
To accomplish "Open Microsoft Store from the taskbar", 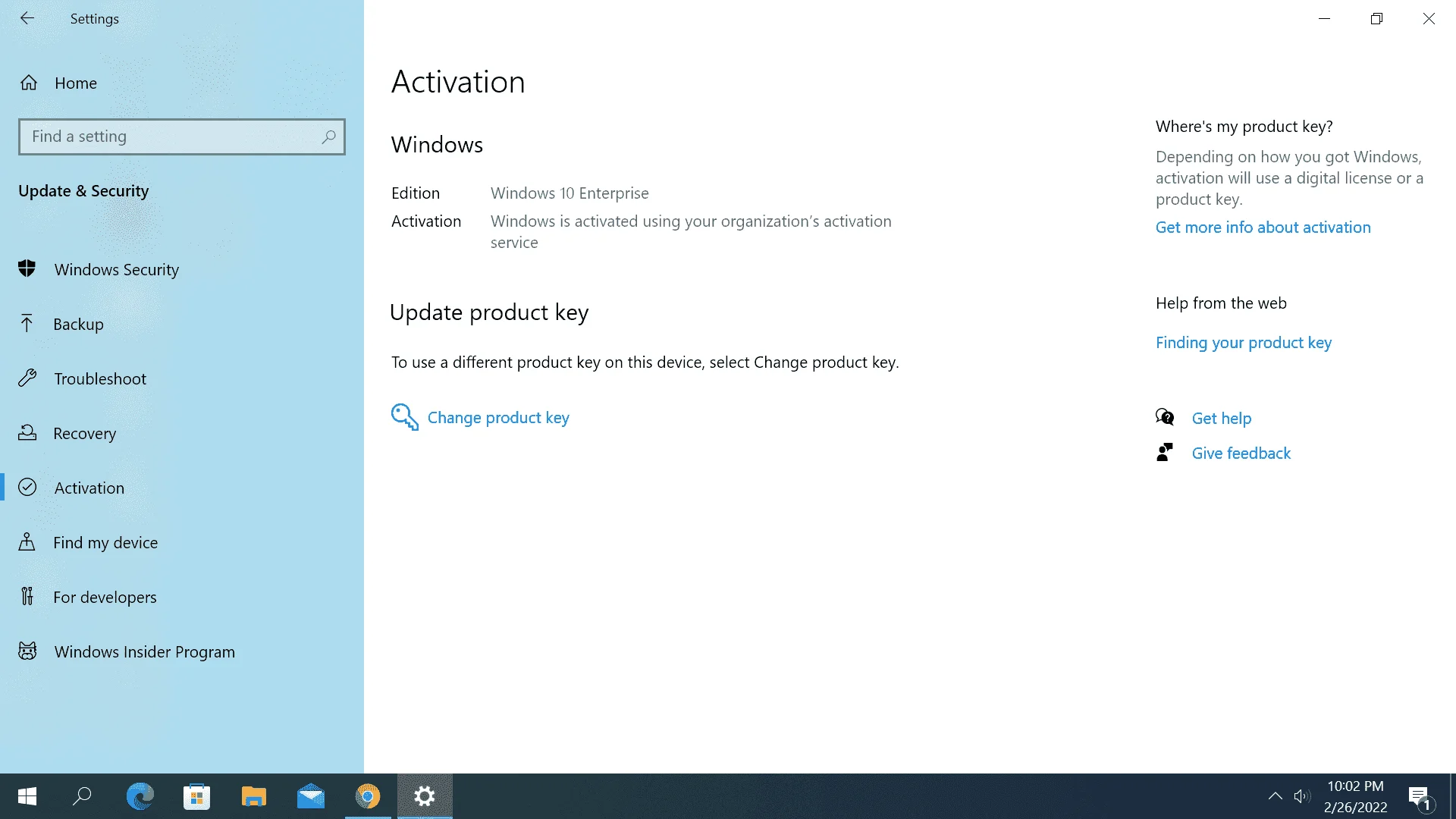I will point(196,796).
